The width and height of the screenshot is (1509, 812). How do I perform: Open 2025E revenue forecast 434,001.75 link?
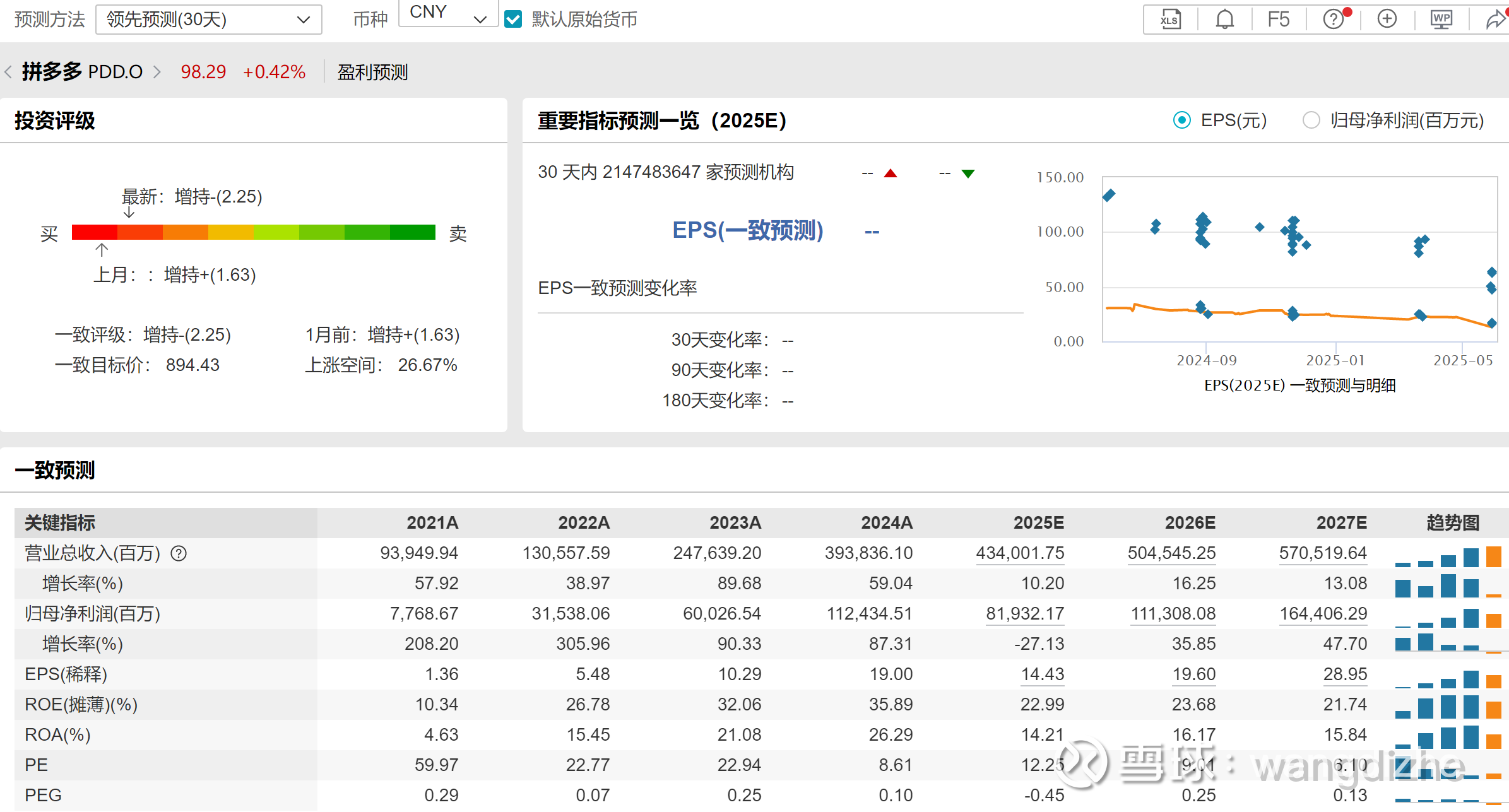1019,553
